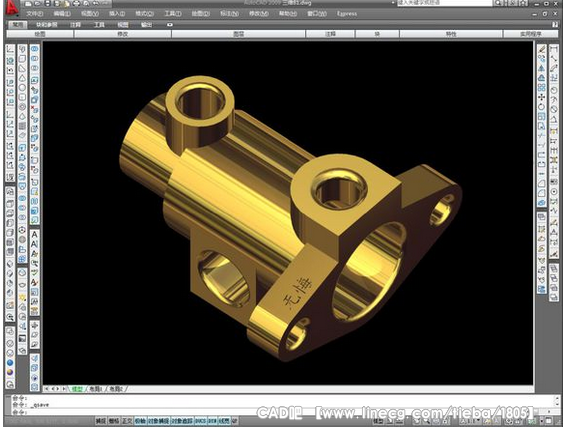The image size is (563, 430).
Task: Toggle 线宽 lineweight display in status bar
Action: [x=224, y=421]
